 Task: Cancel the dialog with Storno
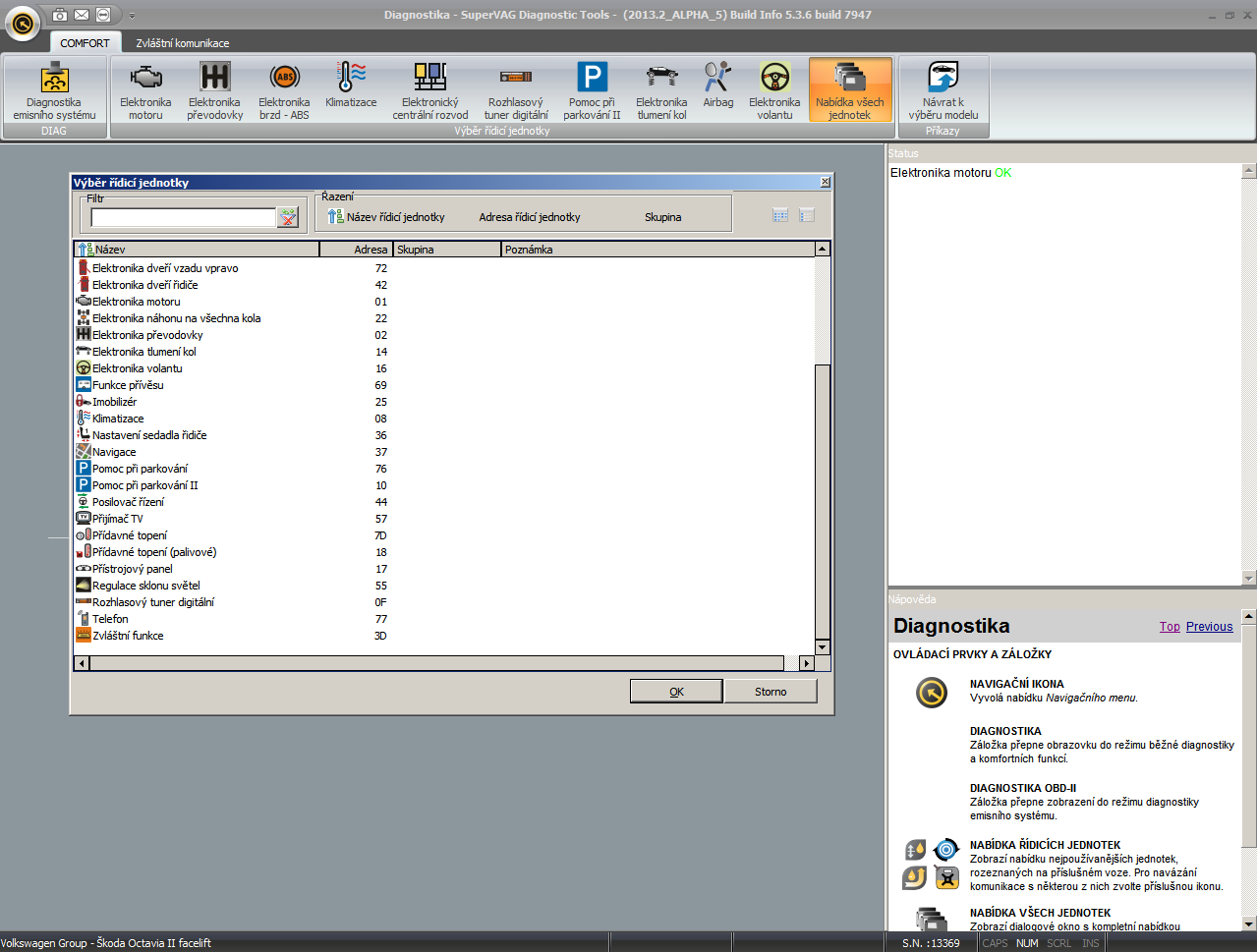pyautogui.click(x=771, y=692)
